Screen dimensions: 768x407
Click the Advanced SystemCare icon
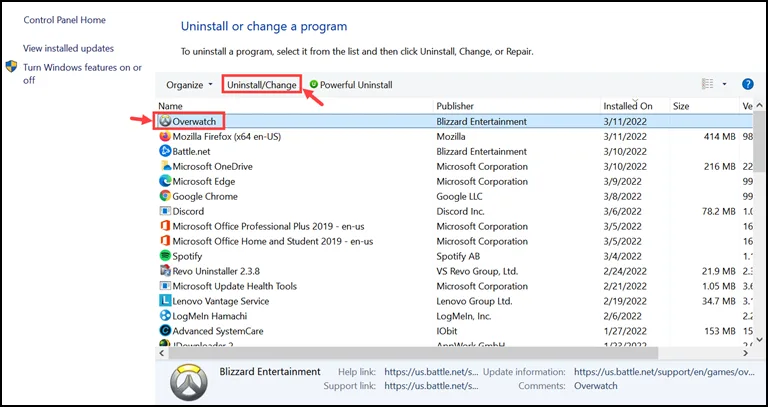[x=165, y=331]
